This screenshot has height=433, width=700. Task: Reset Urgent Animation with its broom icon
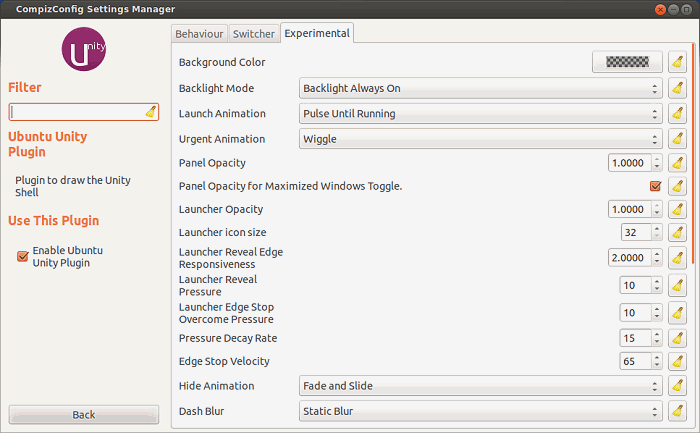tap(677, 139)
